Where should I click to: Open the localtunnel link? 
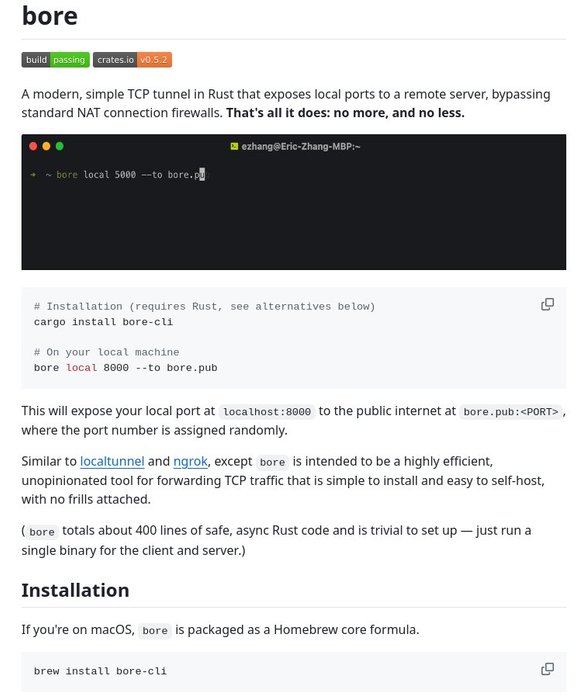112,461
